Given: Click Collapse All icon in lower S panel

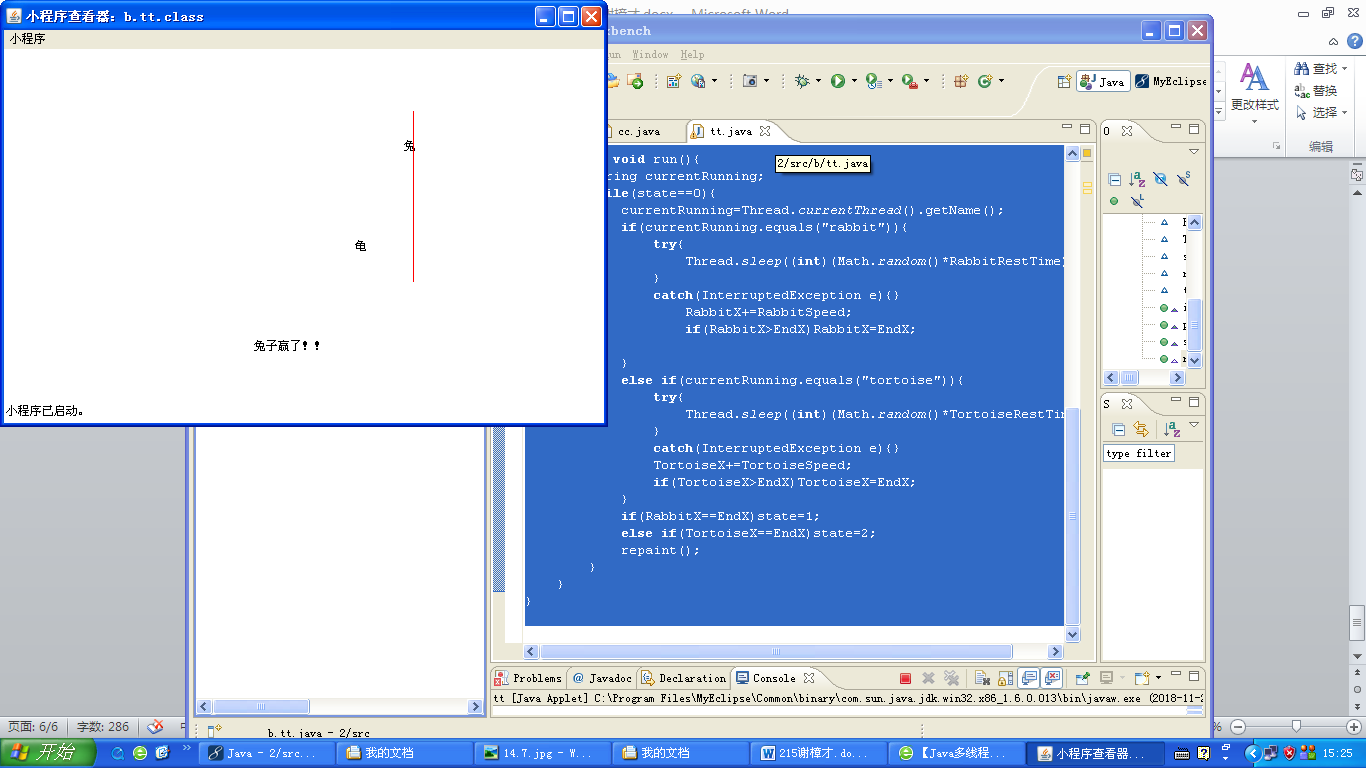Looking at the screenshot, I should point(1118,430).
